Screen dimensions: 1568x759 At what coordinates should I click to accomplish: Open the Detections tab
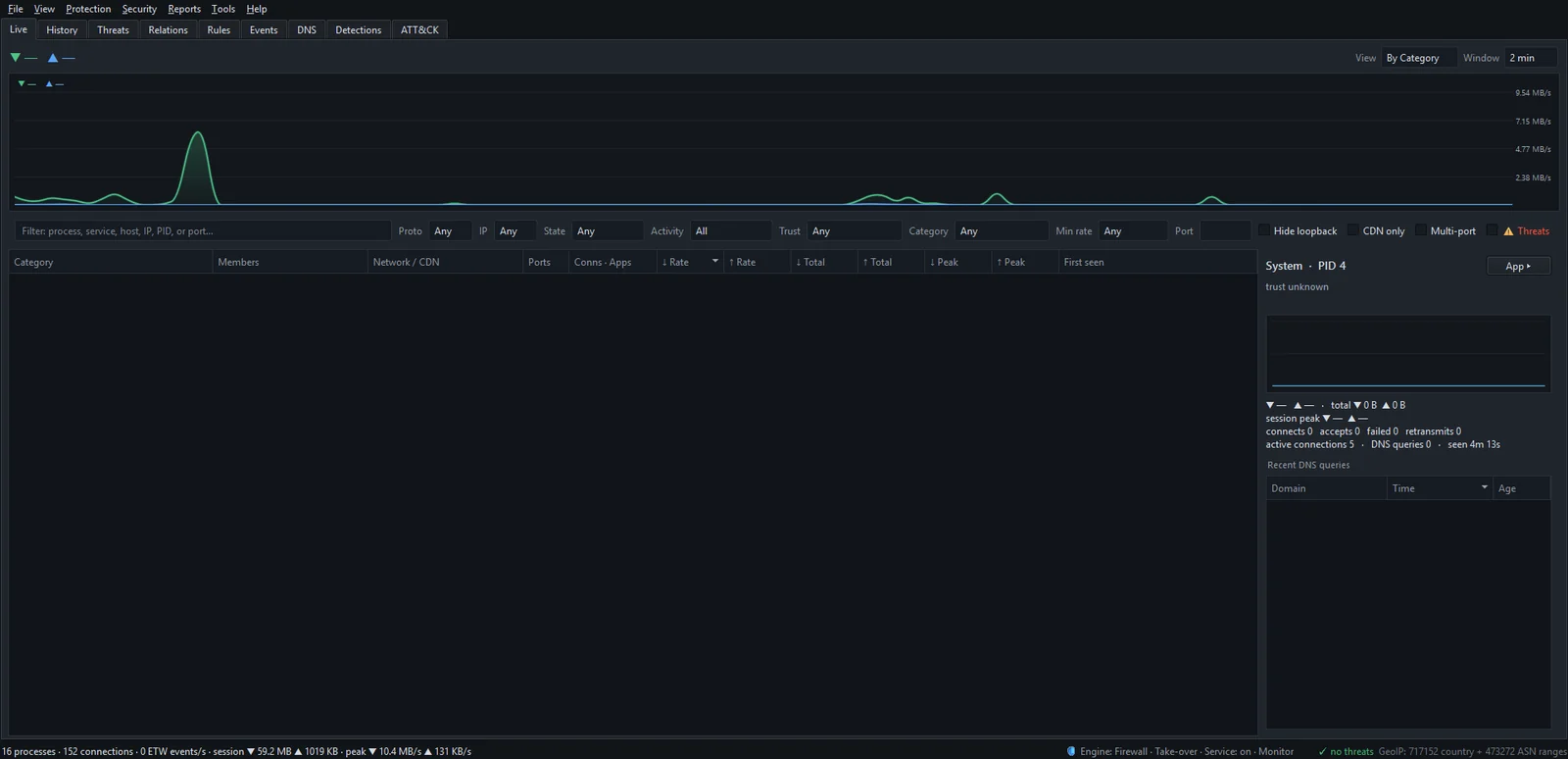[359, 30]
